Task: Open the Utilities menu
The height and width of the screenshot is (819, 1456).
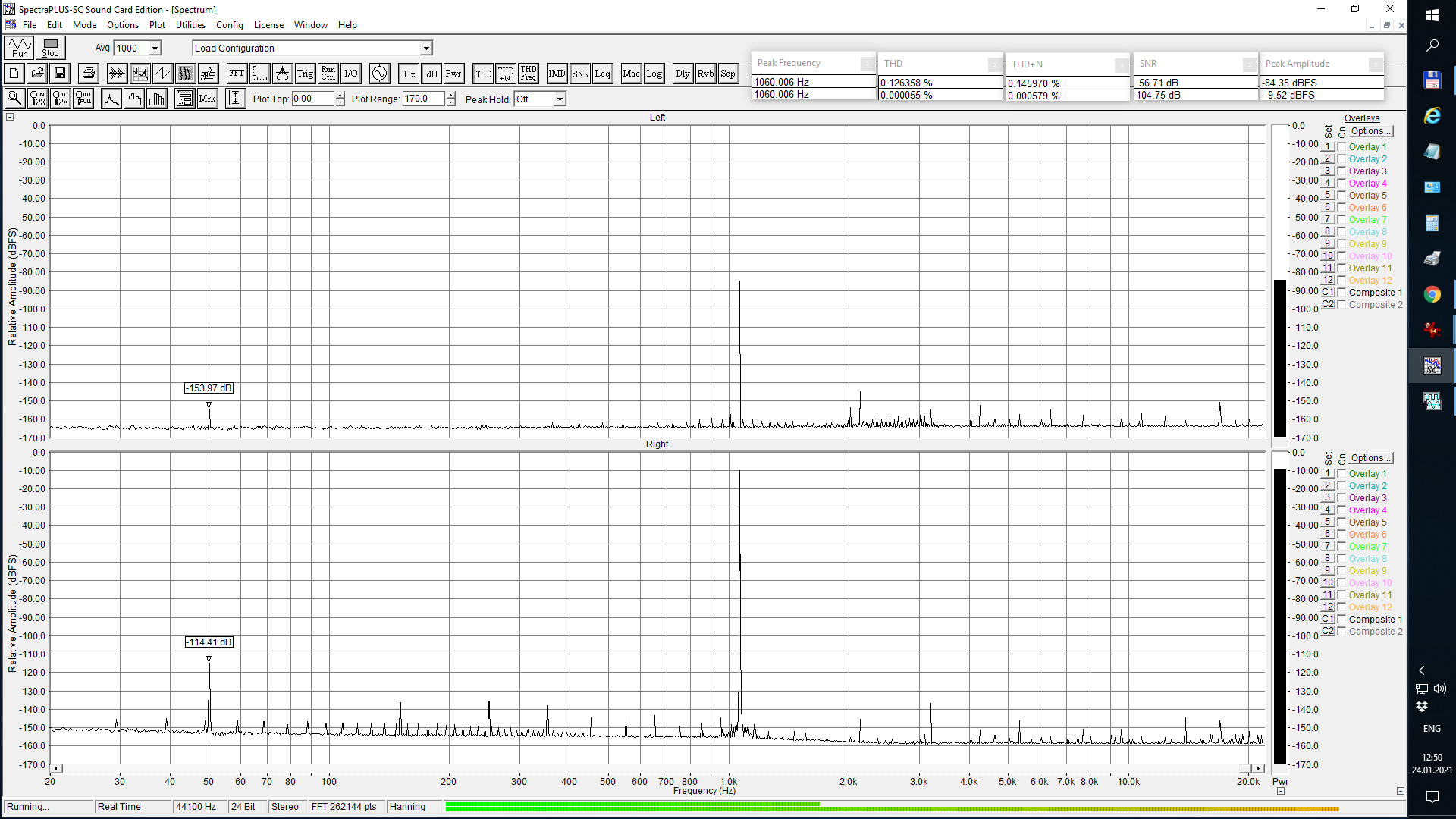Action: pyautogui.click(x=190, y=25)
